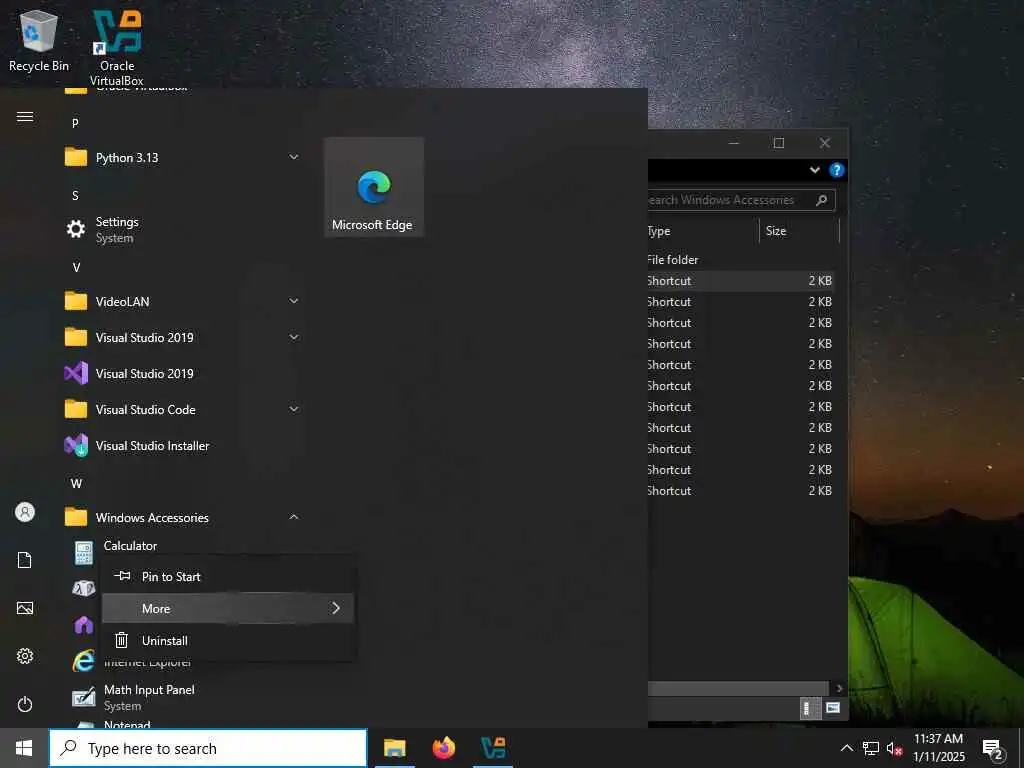
Task: Click the muted volume icon in the tray
Action: coord(894,748)
